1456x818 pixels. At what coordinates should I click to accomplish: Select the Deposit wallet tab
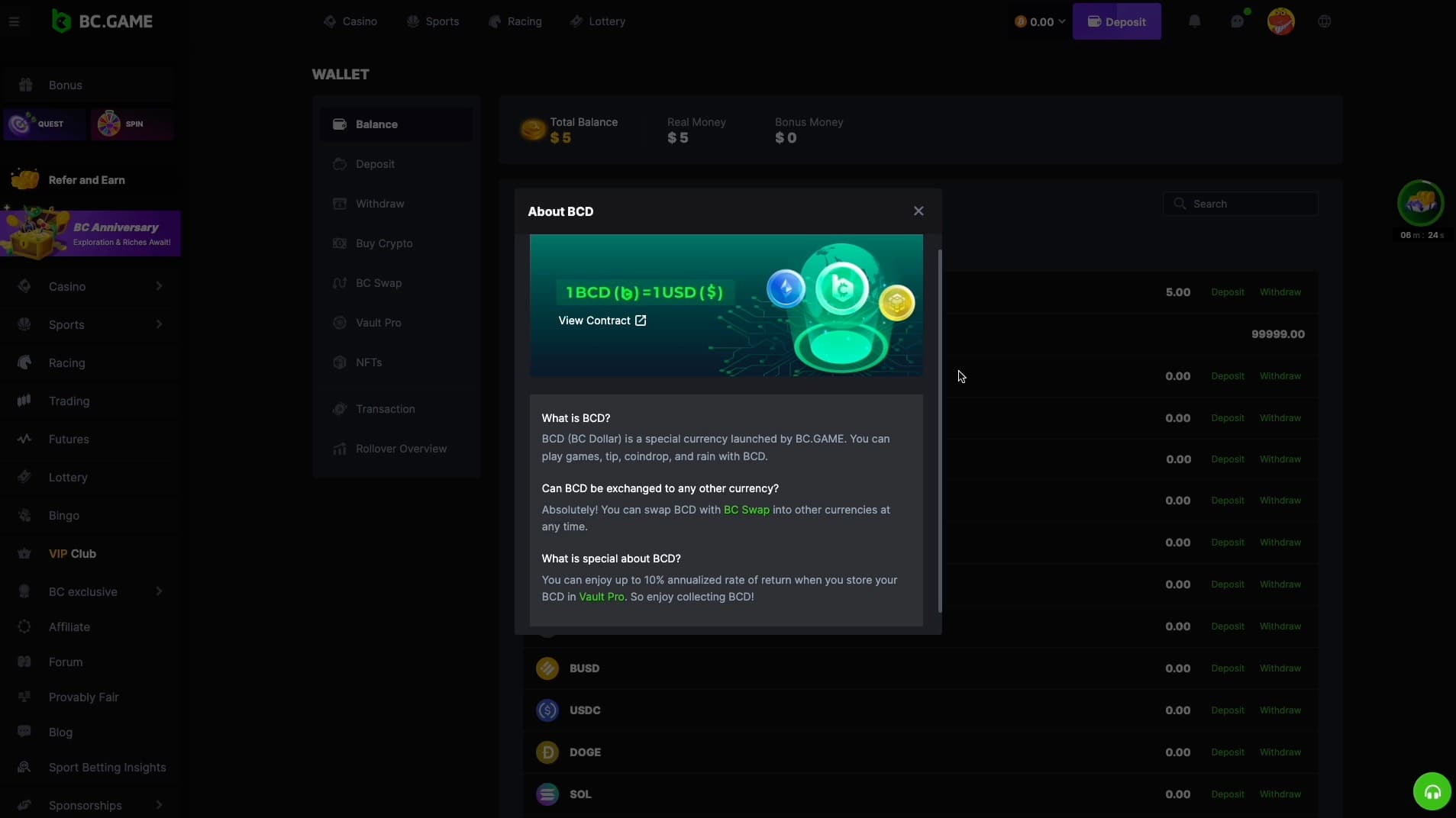pos(395,164)
